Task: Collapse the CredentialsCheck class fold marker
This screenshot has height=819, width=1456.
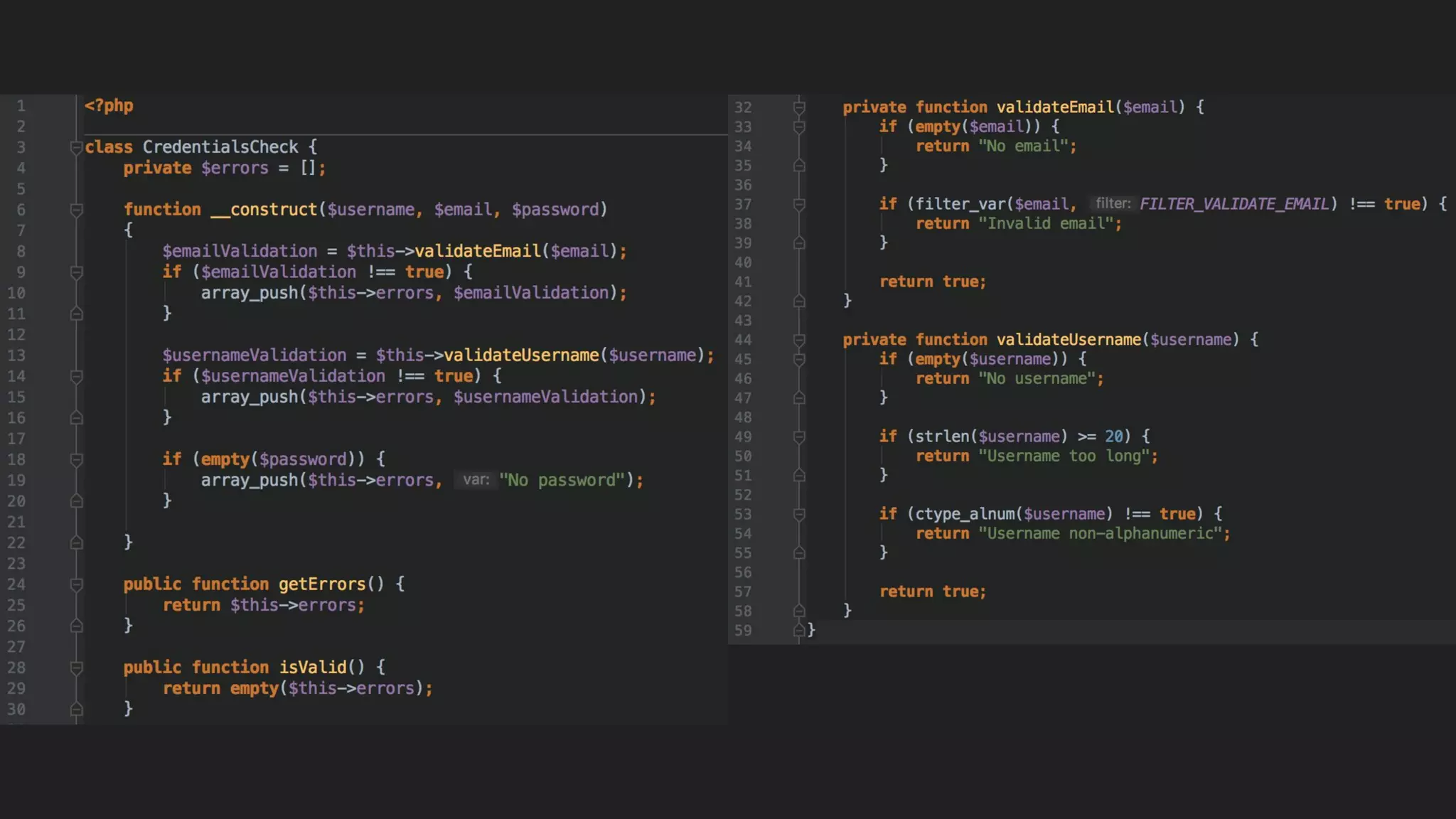Action: click(76, 148)
